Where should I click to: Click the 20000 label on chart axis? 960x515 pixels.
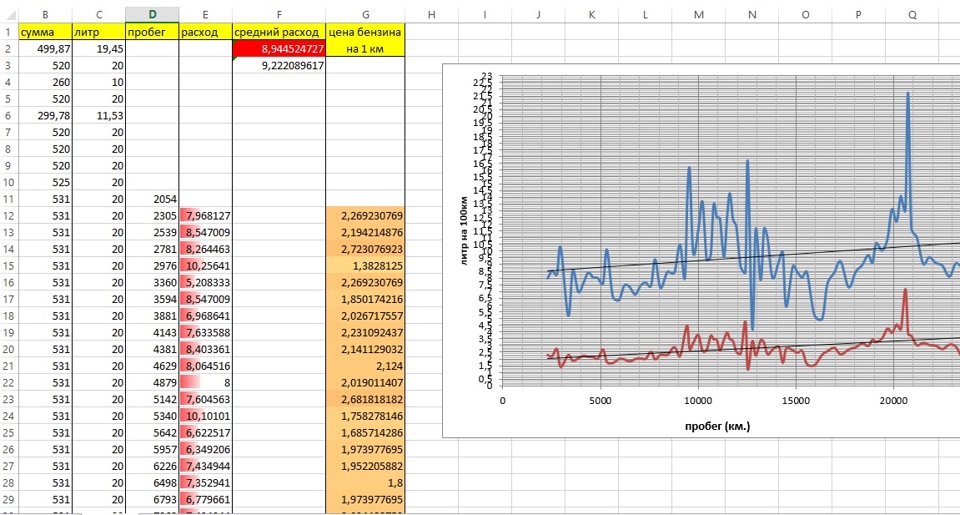pyautogui.click(x=893, y=400)
